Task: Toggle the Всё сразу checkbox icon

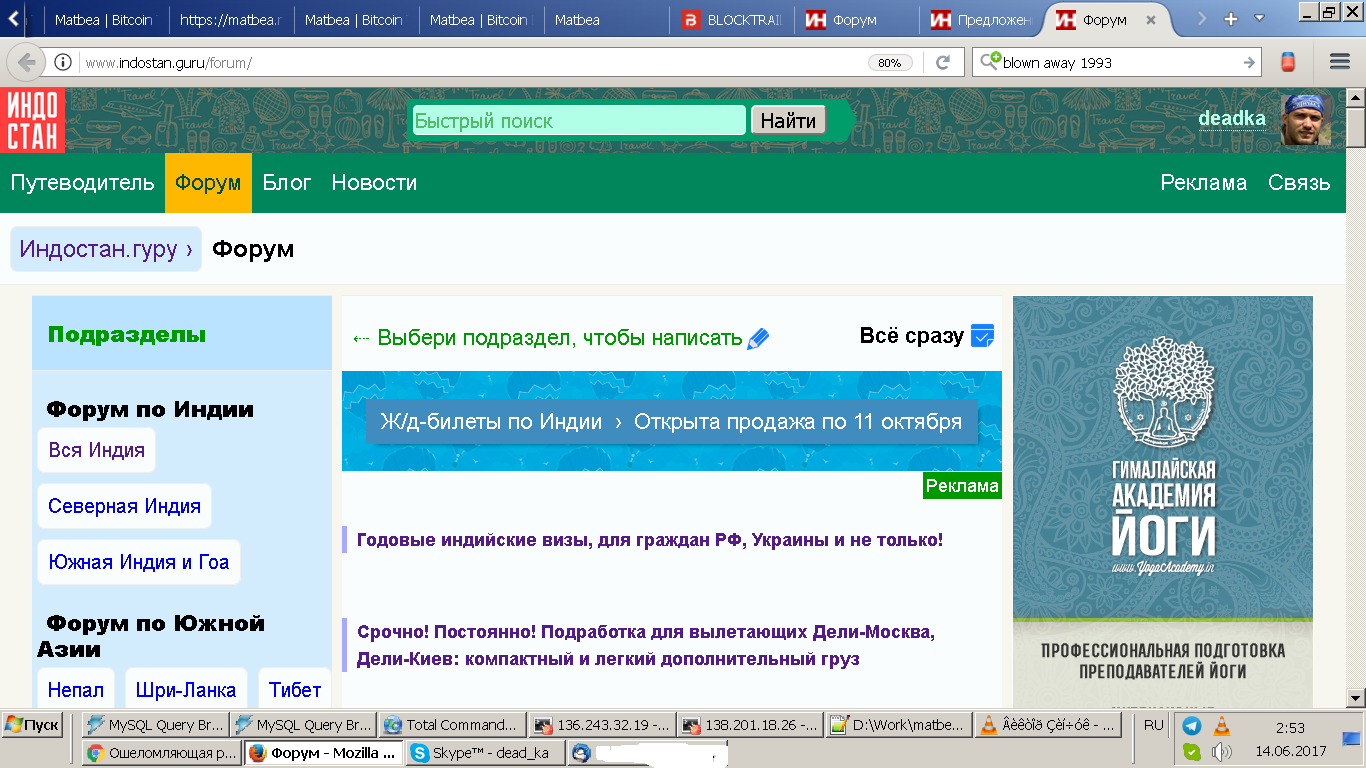Action: click(x=982, y=336)
